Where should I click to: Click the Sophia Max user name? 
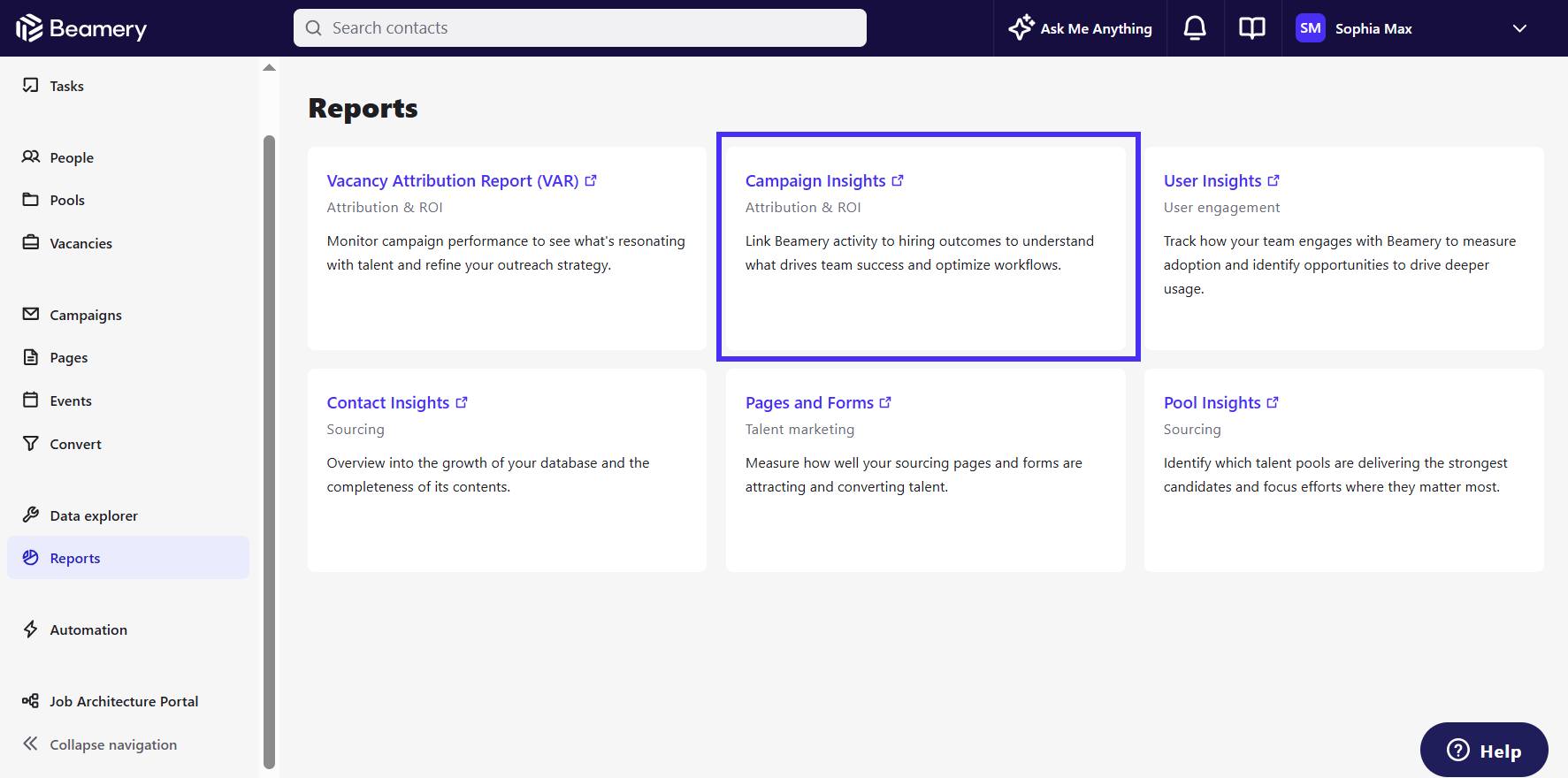pyautogui.click(x=1373, y=28)
